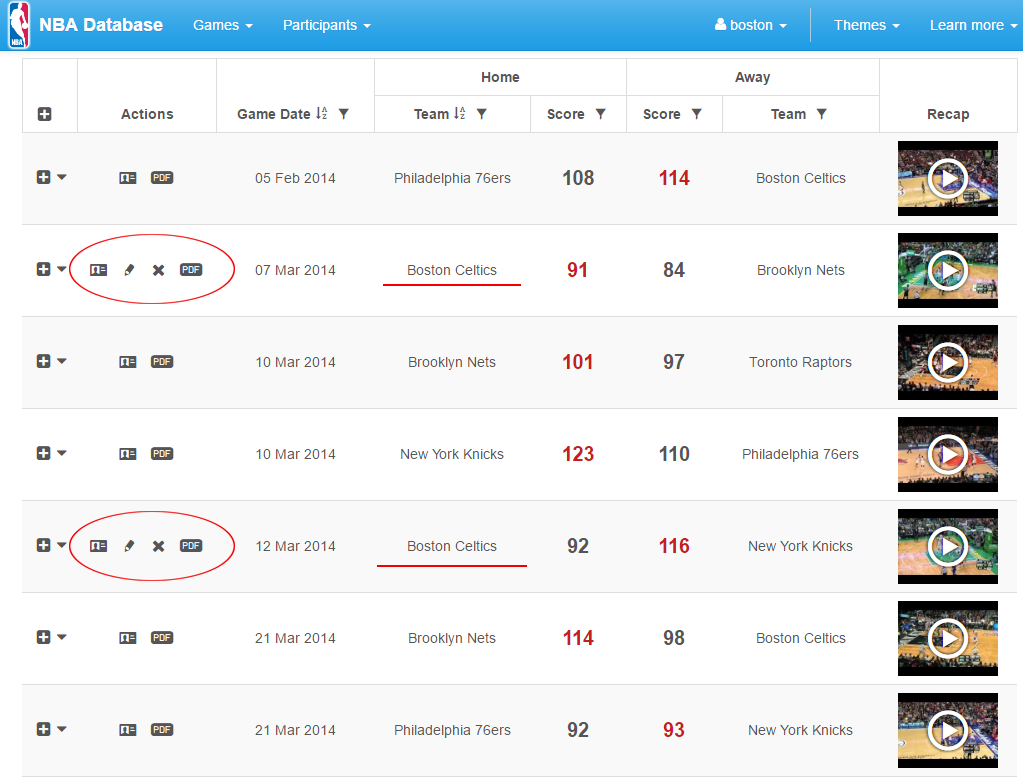Expand the 05 Feb 2014 game row
The width and height of the screenshot is (1023, 782).
click(43, 178)
